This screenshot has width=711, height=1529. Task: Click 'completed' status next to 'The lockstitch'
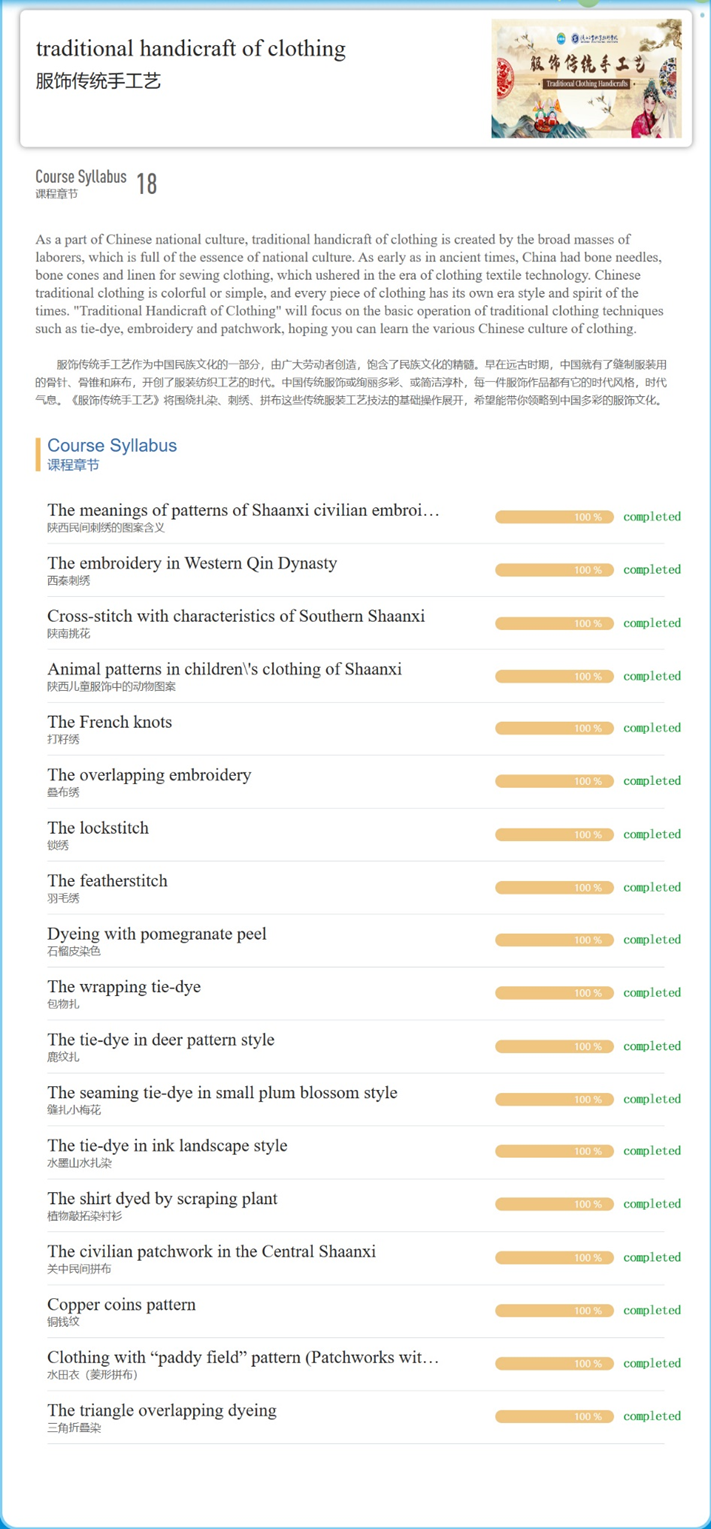(x=651, y=834)
